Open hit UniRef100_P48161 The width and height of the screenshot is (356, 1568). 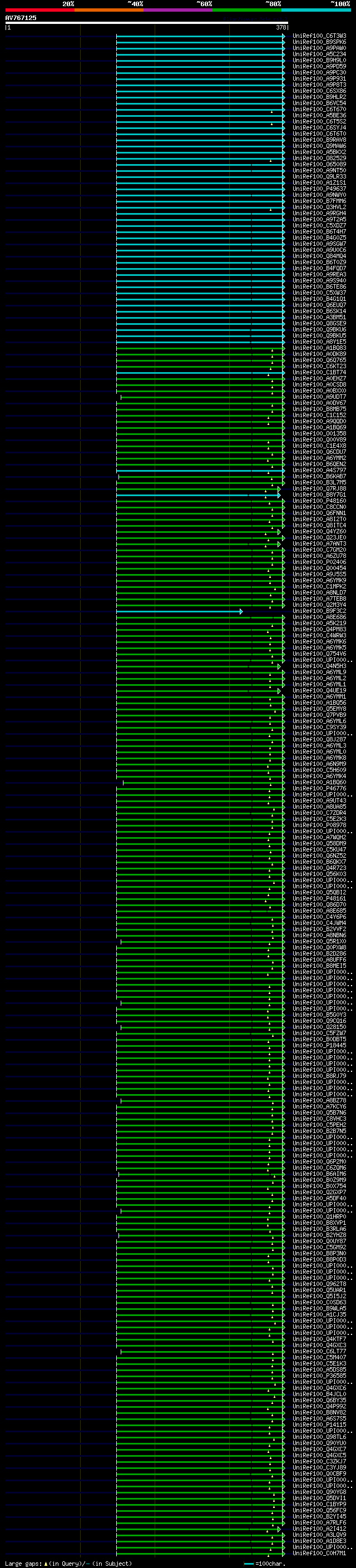pos(319,898)
